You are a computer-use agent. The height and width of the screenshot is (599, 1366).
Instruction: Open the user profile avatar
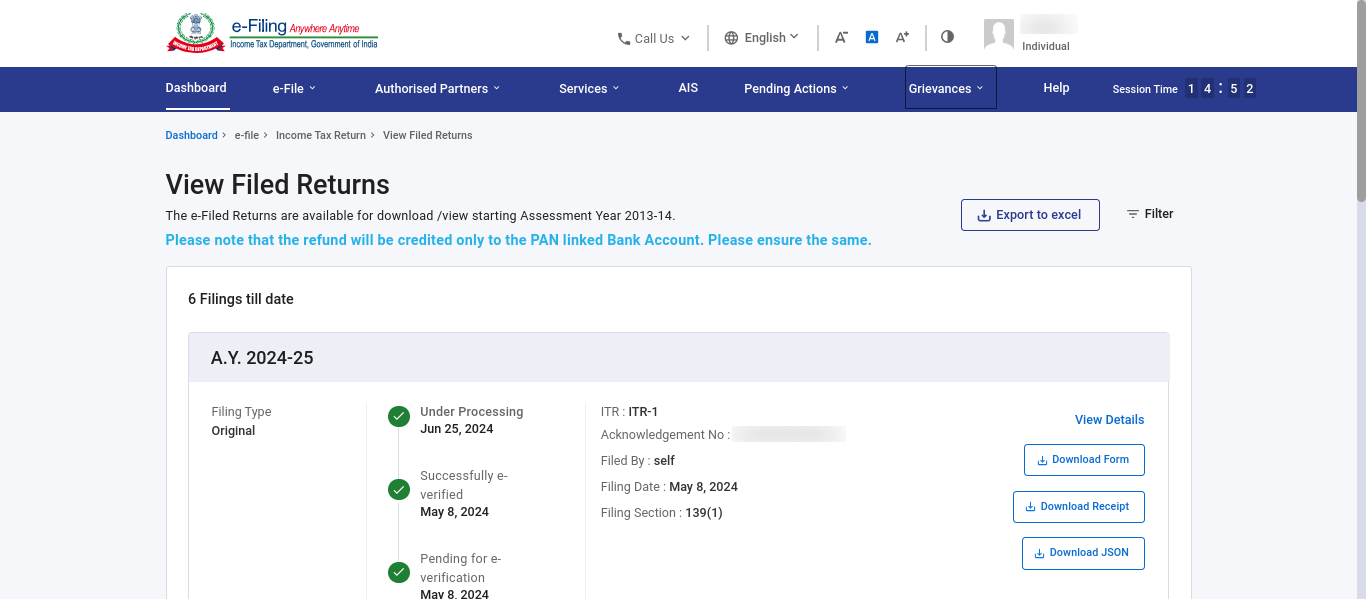pyautogui.click(x=999, y=34)
